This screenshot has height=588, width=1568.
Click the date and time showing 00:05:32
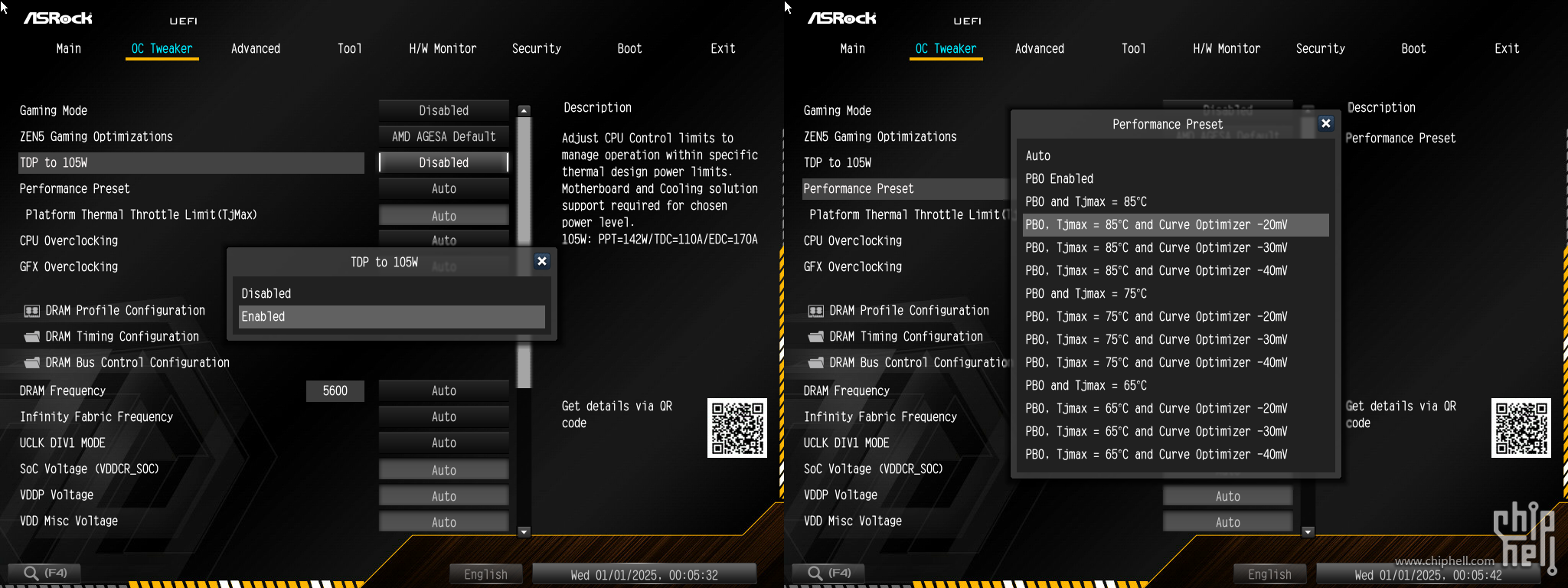point(645,574)
